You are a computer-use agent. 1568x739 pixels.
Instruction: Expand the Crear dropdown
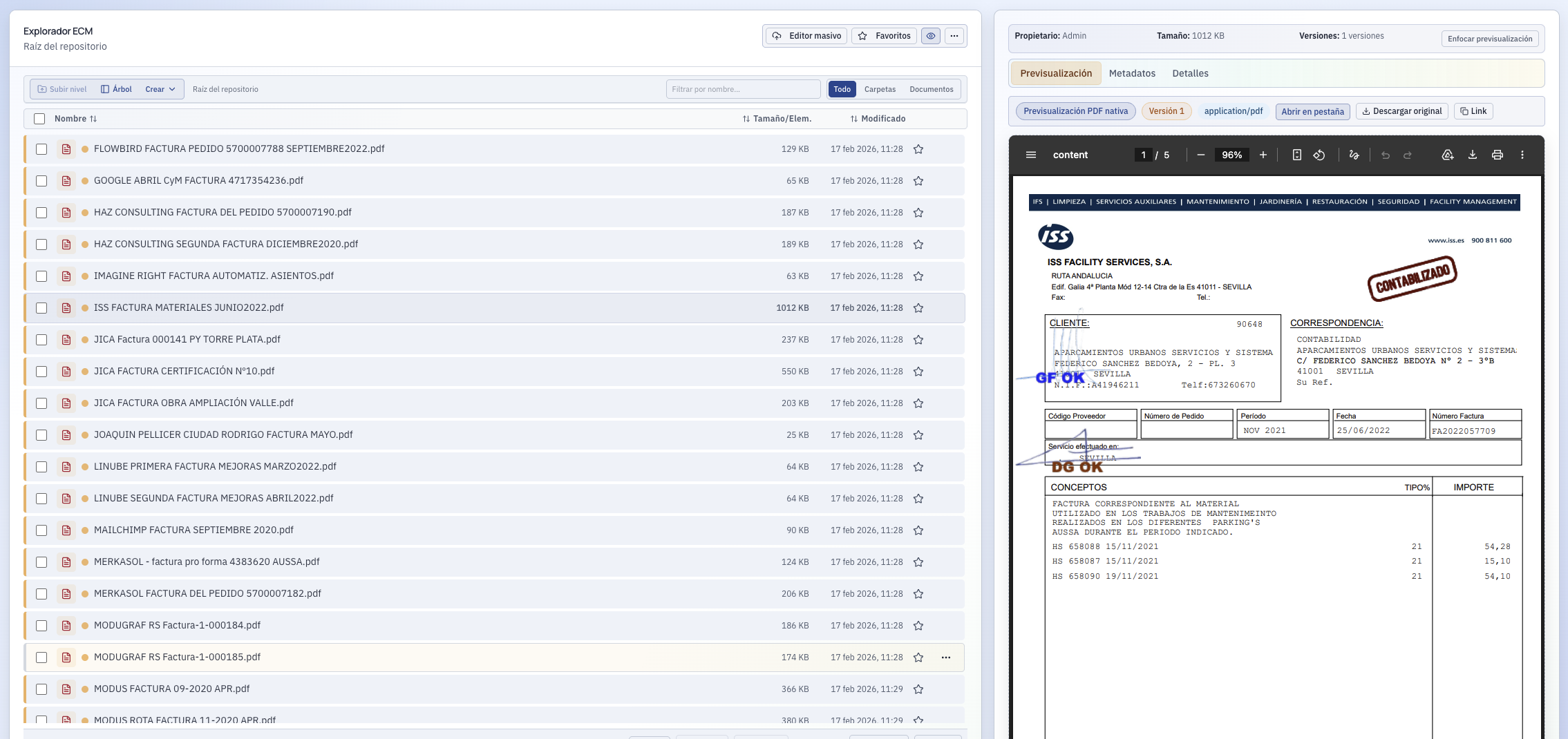(x=159, y=88)
